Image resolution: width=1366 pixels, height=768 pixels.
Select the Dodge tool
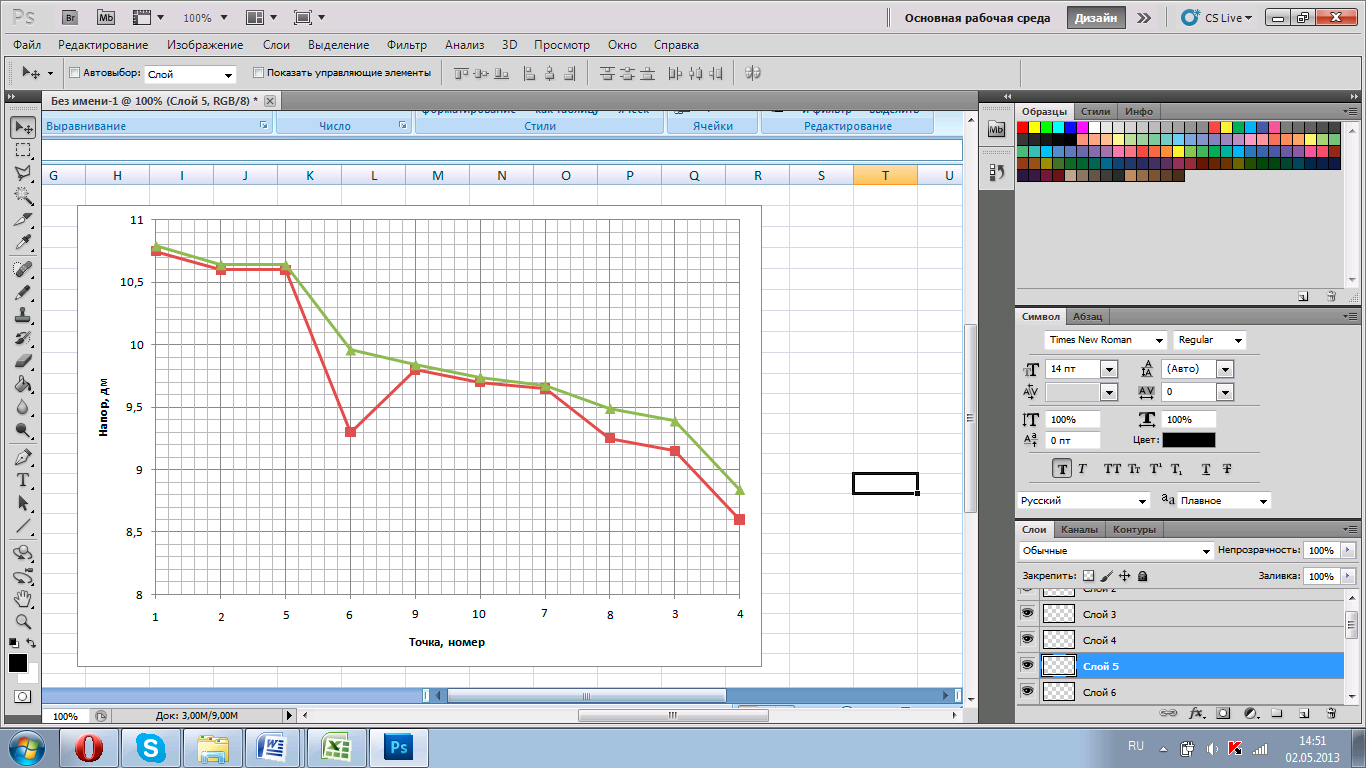pyautogui.click(x=23, y=430)
